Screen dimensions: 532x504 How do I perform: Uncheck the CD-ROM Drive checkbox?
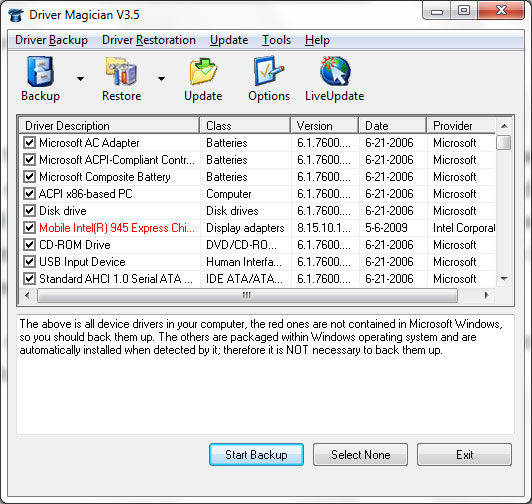(30, 244)
